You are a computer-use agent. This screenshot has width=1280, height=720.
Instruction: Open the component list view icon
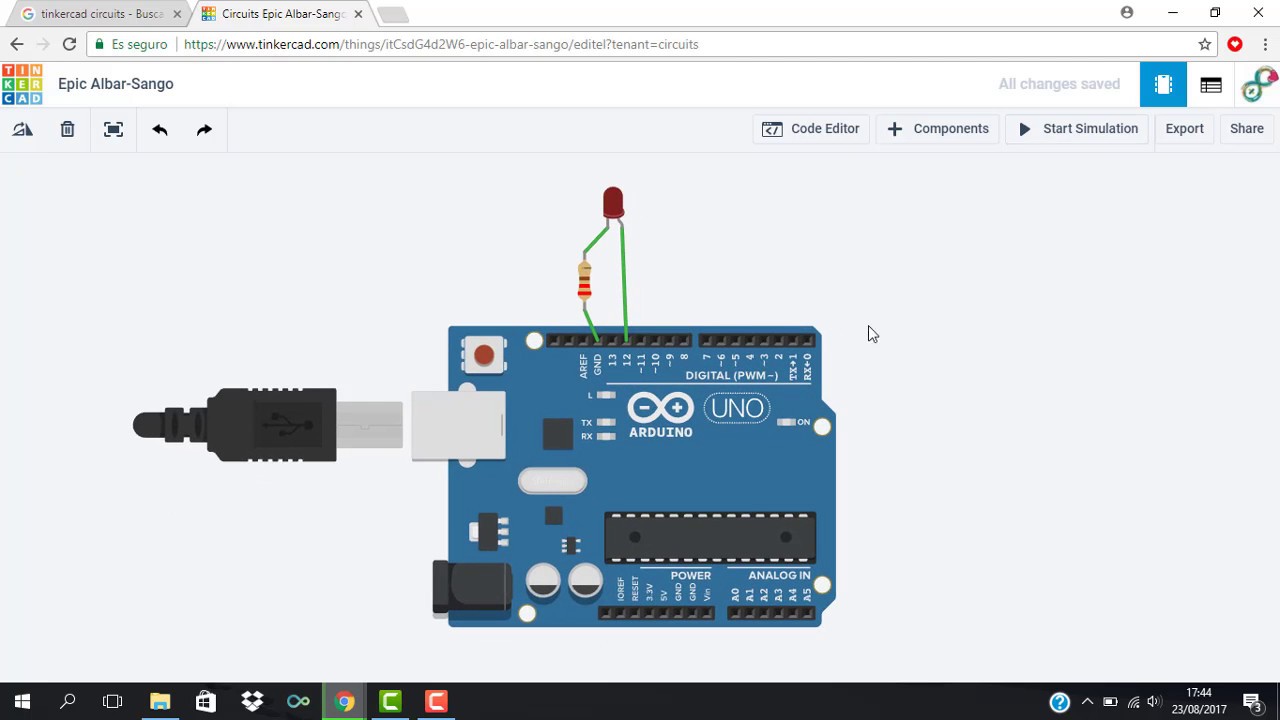pyautogui.click(x=1211, y=85)
